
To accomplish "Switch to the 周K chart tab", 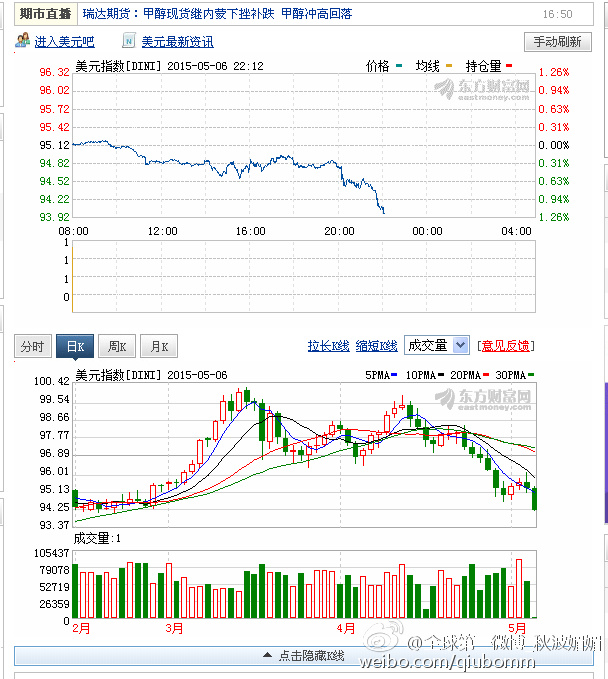I will coord(116,346).
